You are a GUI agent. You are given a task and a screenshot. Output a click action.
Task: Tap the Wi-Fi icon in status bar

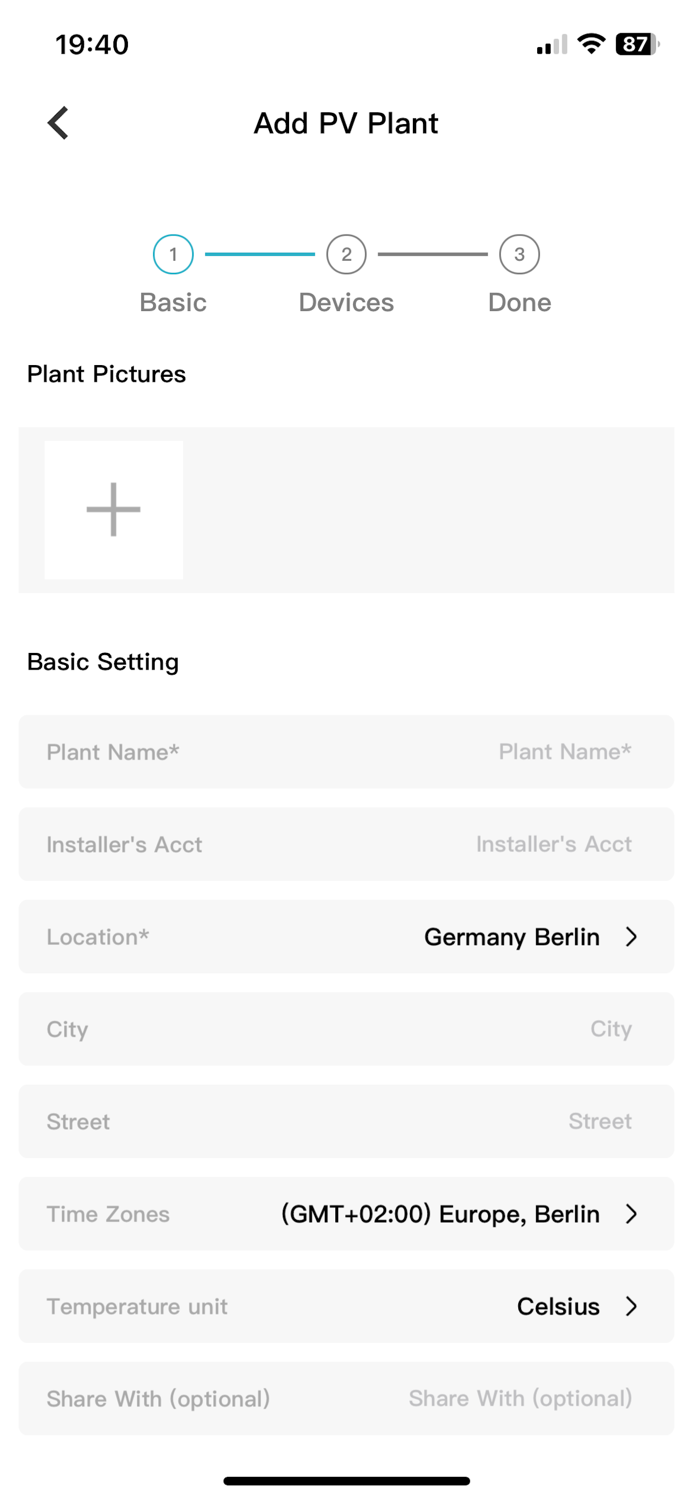point(591,44)
